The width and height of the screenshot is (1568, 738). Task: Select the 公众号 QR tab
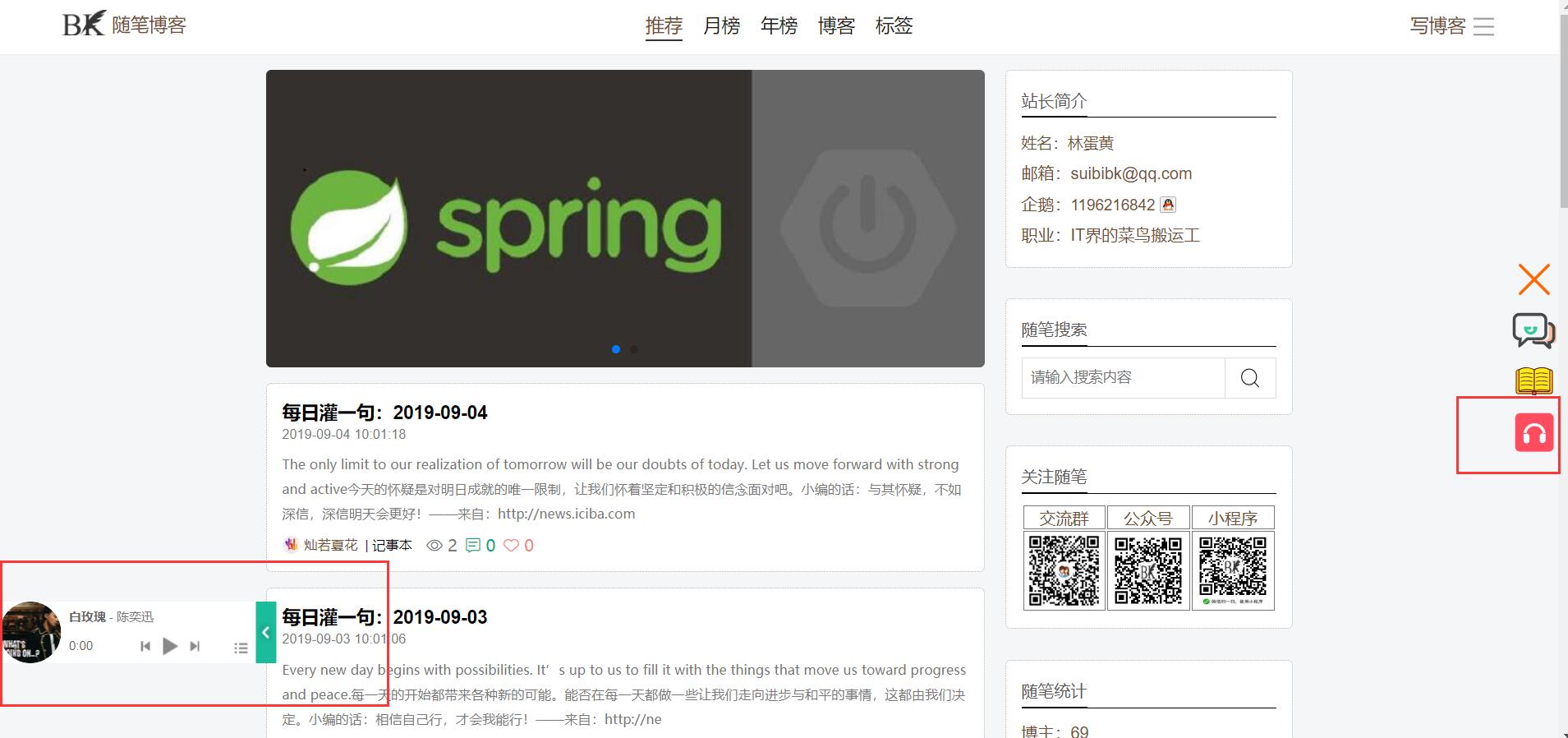(x=1148, y=518)
